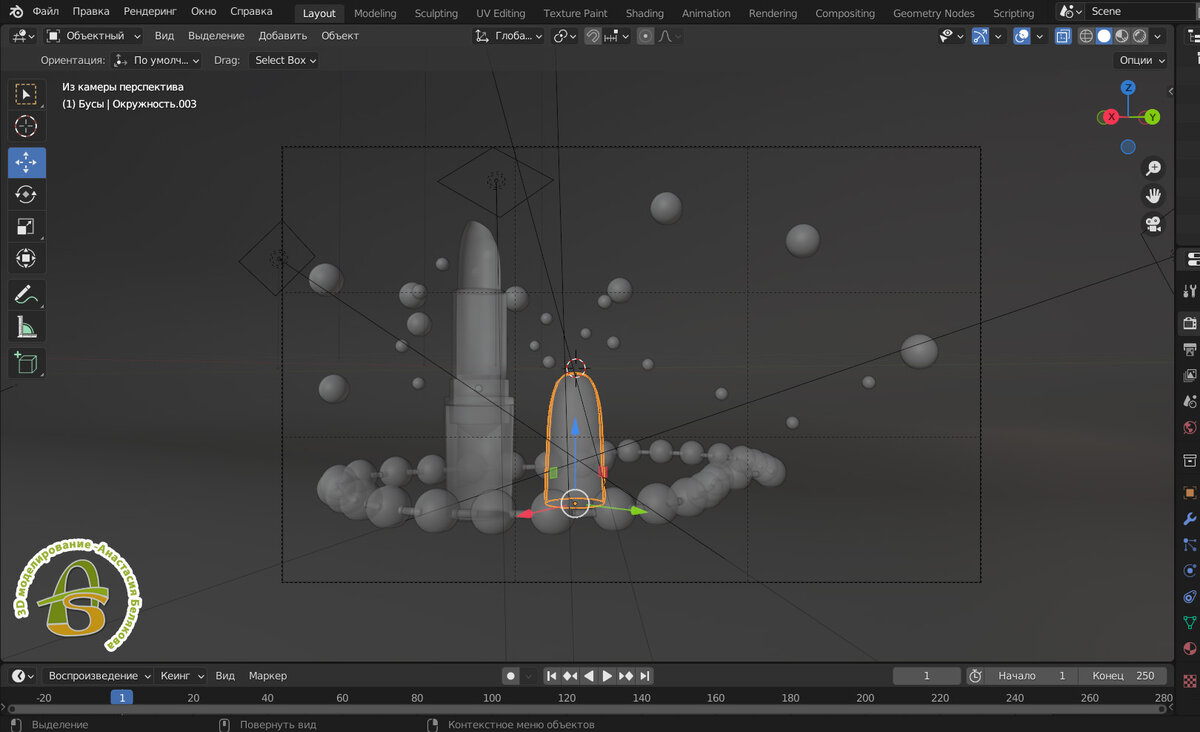Image resolution: width=1200 pixels, height=732 pixels.
Task: Open the Tool properties tab (wrench-screwdriver)
Action: (x=1190, y=290)
